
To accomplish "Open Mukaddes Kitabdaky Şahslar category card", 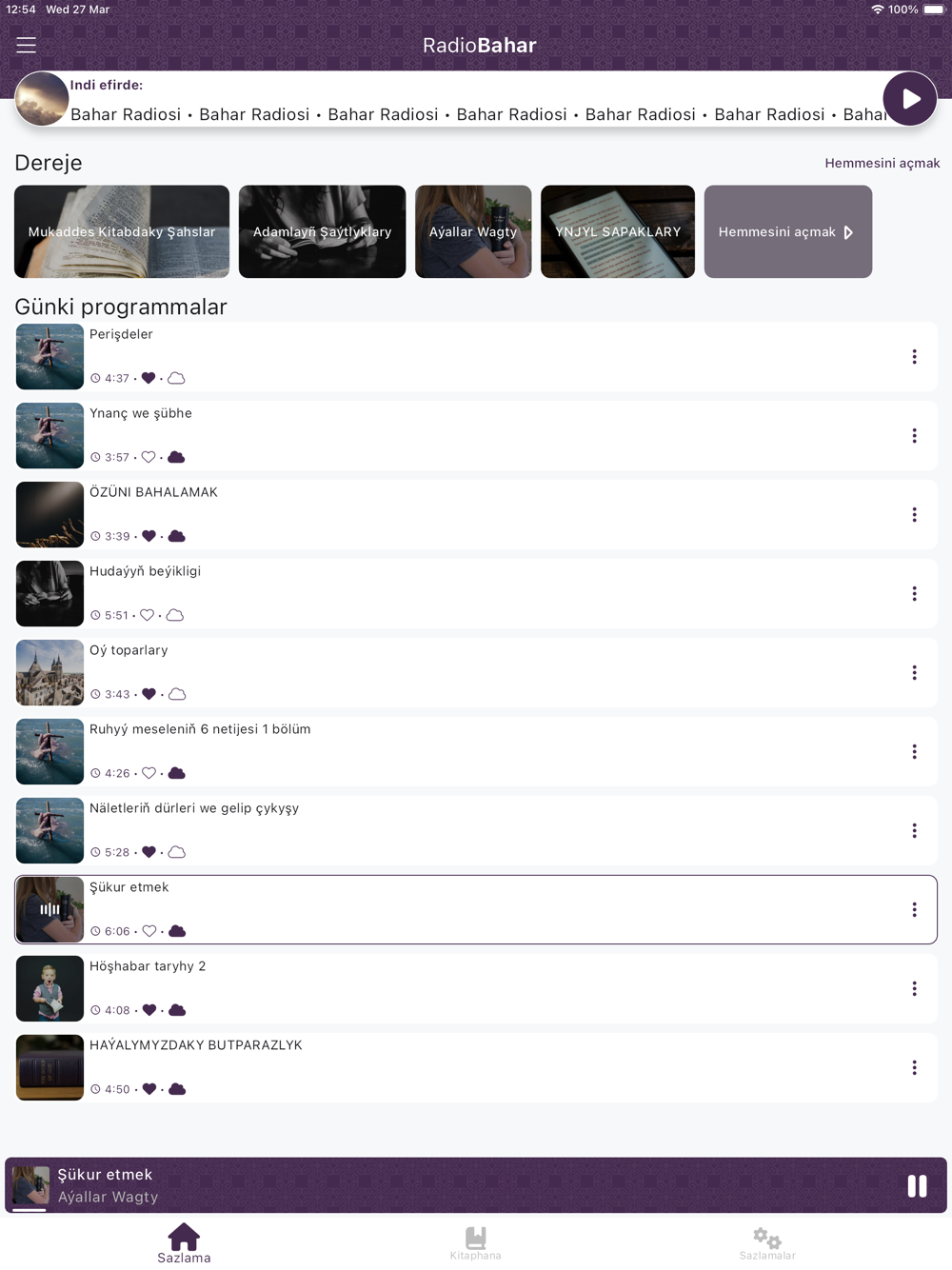I will click(x=122, y=231).
